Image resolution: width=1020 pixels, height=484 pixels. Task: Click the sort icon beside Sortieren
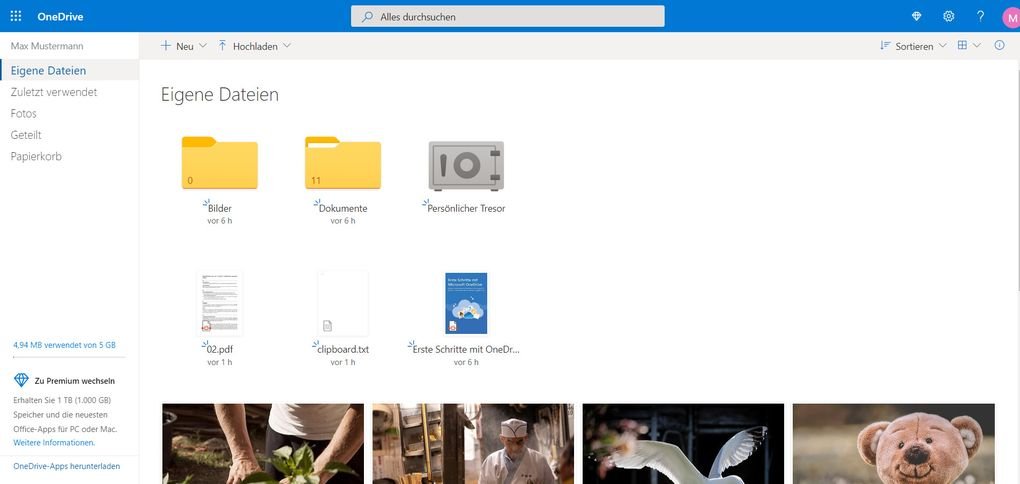click(885, 46)
